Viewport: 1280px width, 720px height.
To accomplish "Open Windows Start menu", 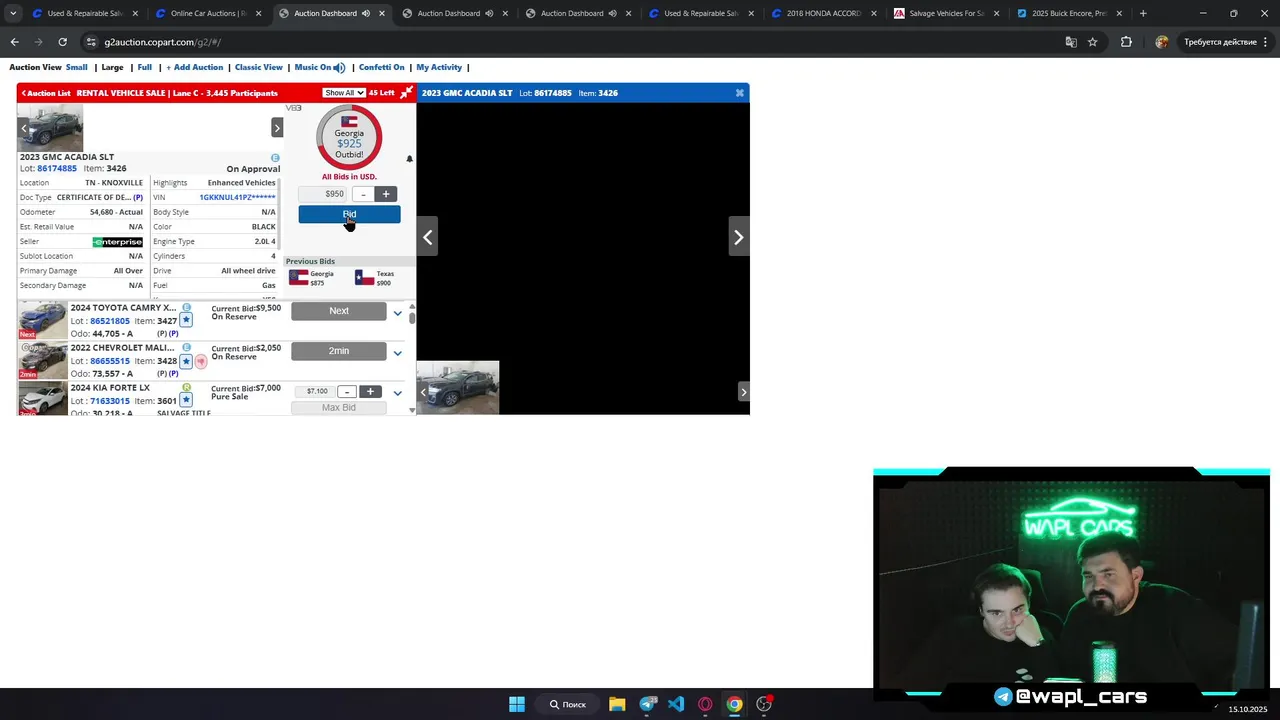I will (517, 704).
